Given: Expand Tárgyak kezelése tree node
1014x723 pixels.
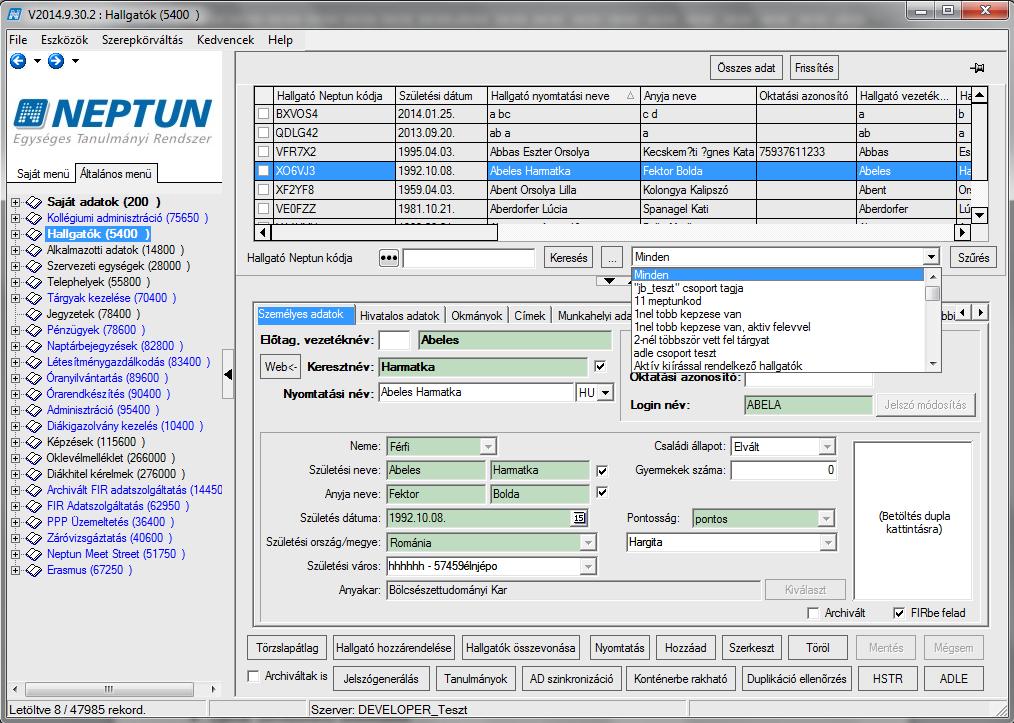Looking at the screenshot, I should [16, 299].
